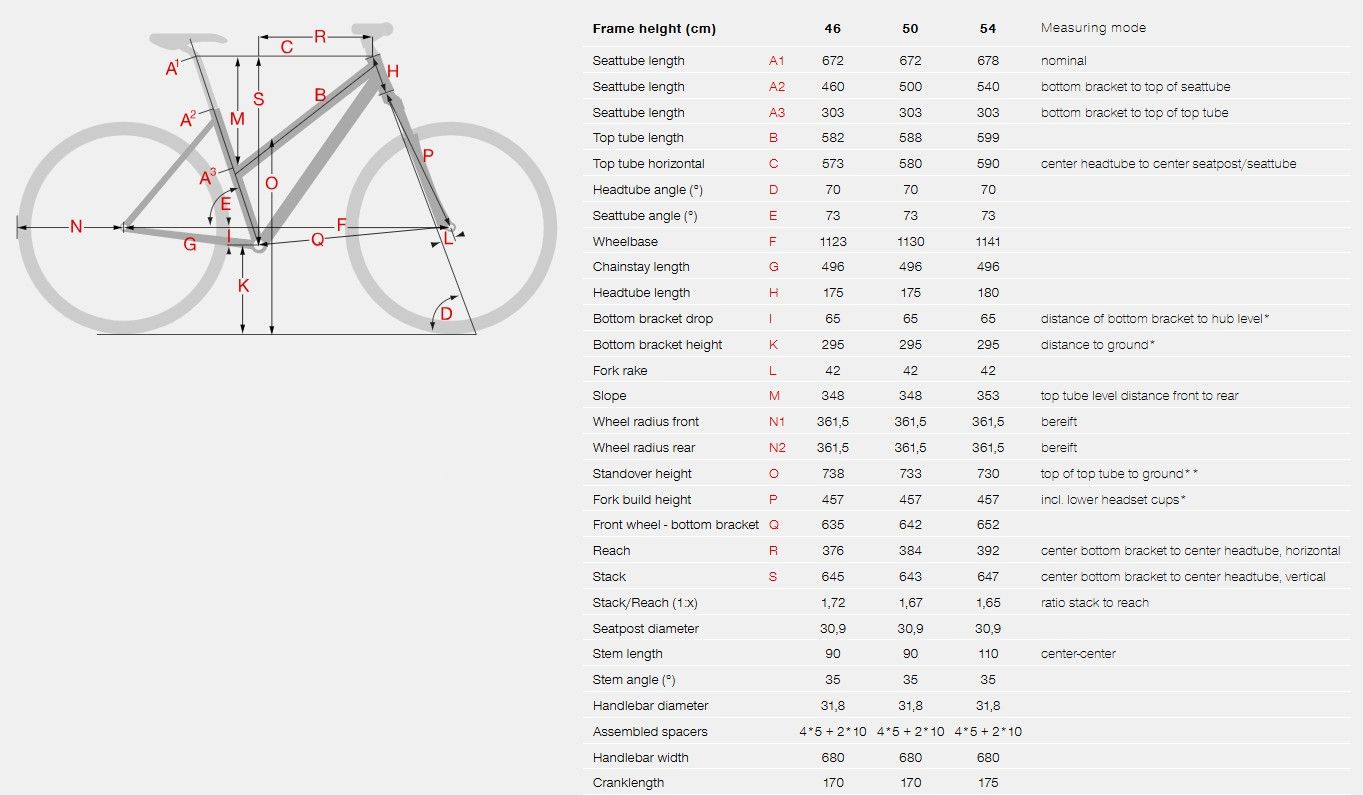
Task: Click the Wheelbase row label
Action: (625, 241)
